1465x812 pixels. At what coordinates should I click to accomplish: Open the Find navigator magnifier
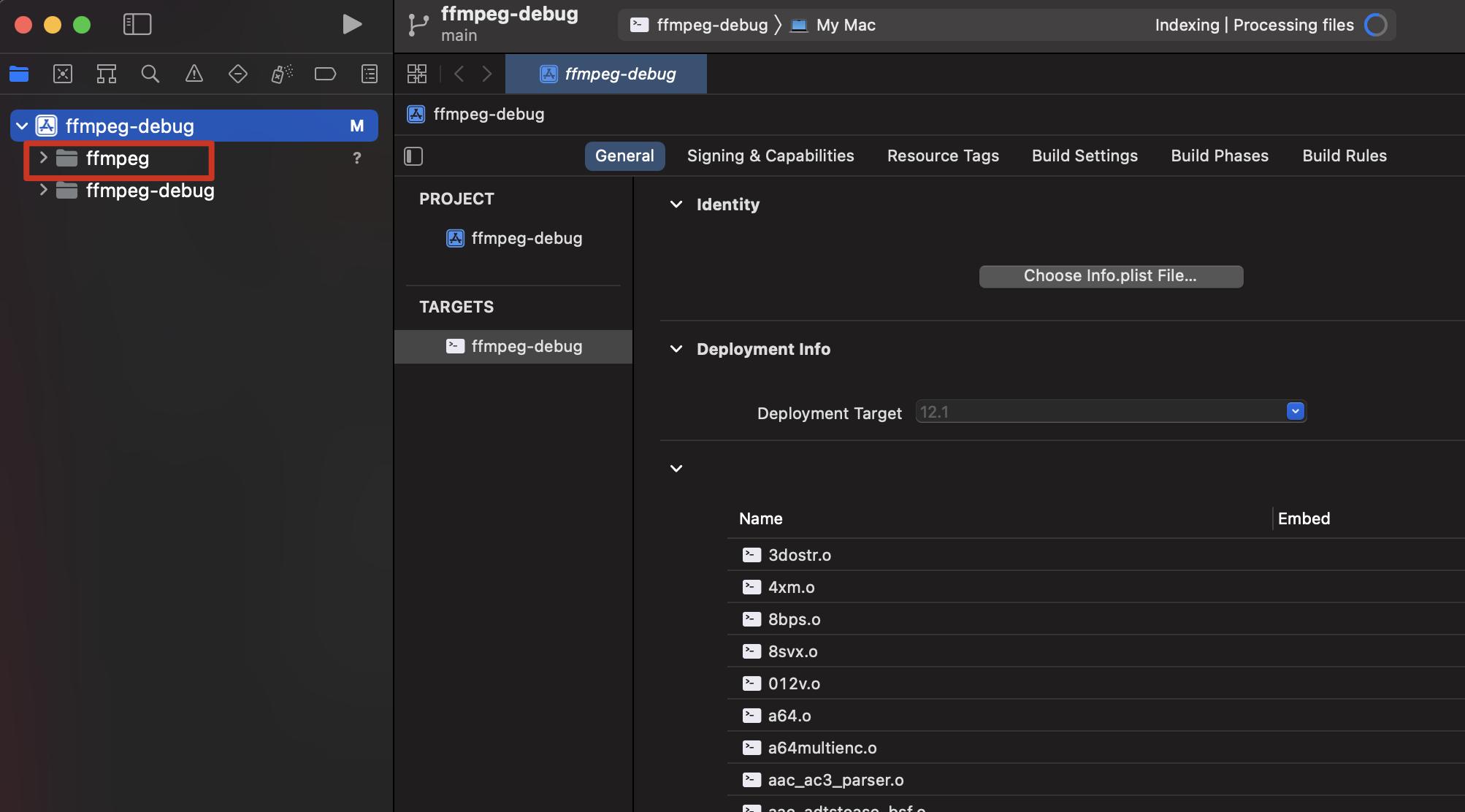pyautogui.click(x=150, y=74)
